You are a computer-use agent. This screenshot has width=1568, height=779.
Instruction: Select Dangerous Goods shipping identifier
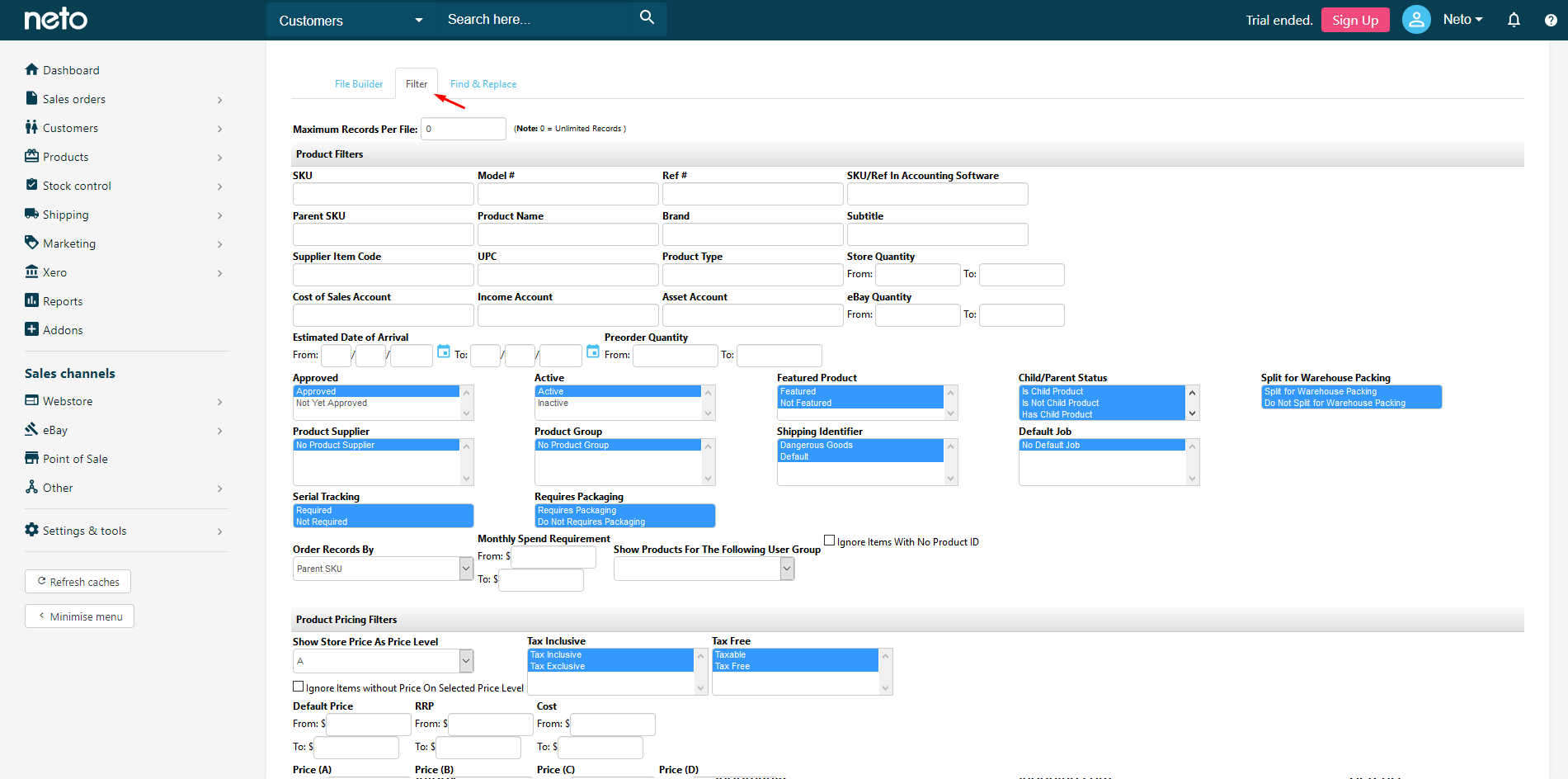[x=859, y=445]
